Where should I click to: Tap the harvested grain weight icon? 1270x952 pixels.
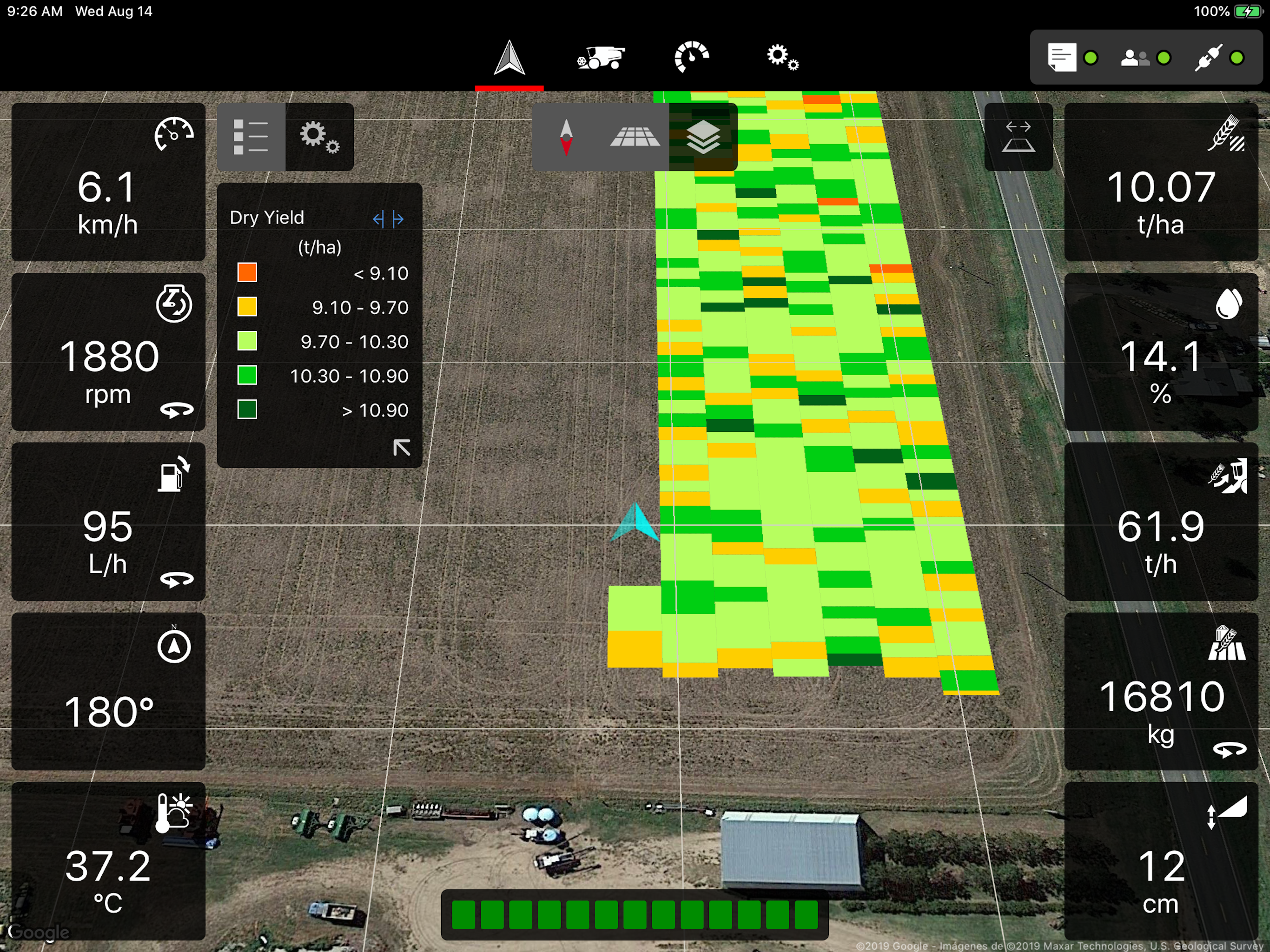click(x=1226, y=643)
